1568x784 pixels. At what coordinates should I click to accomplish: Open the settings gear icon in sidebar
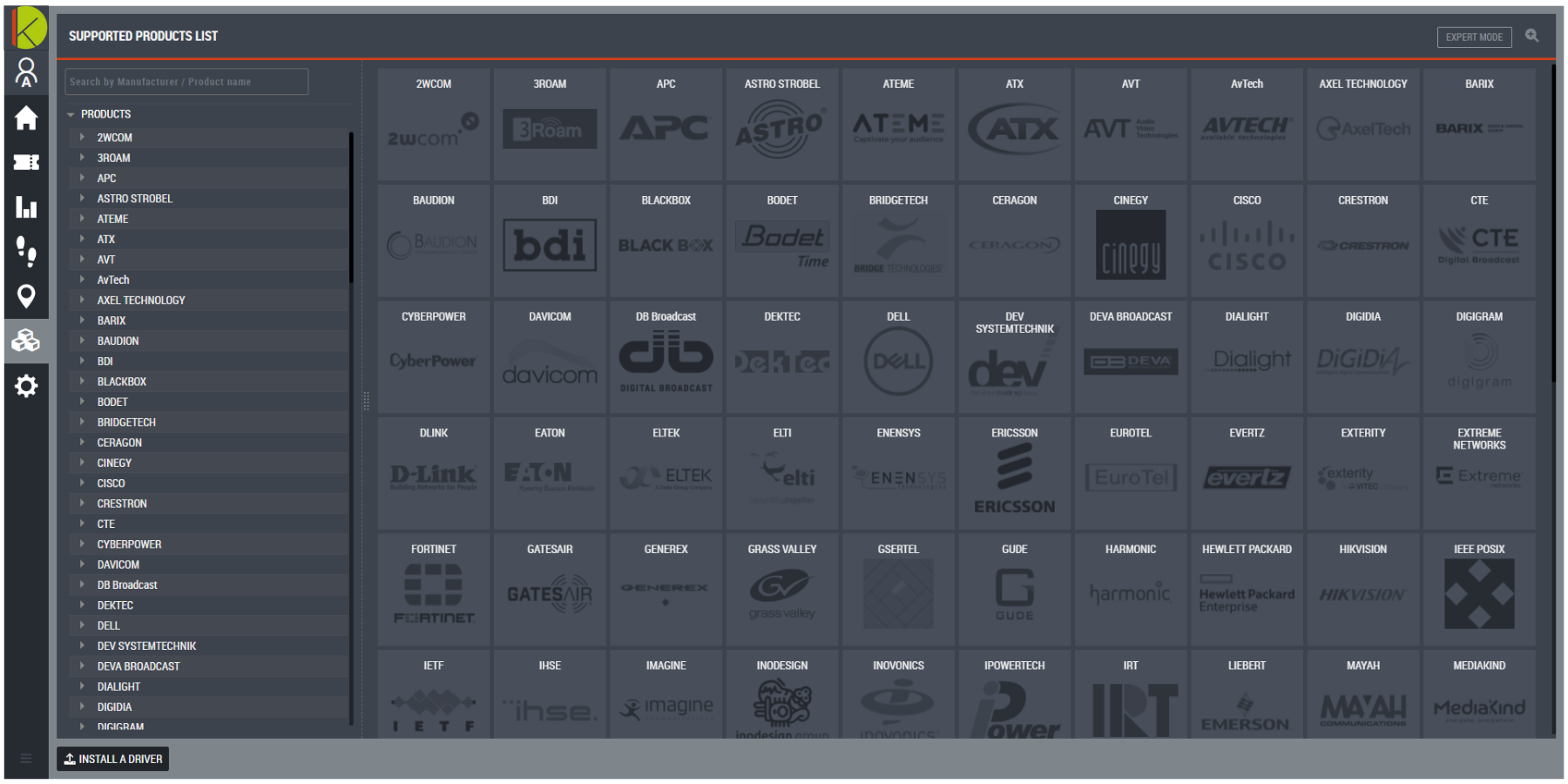26,386
